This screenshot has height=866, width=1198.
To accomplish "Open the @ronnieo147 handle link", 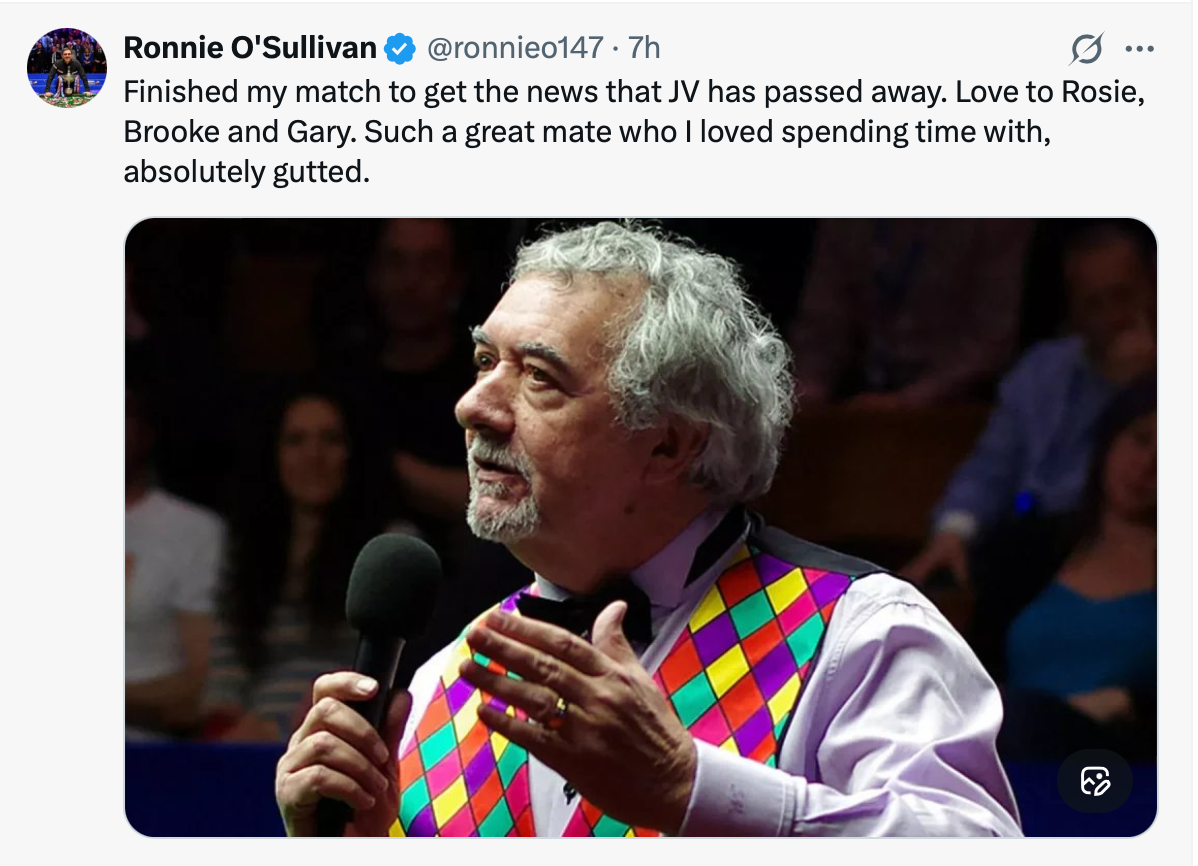I will [515, 48].
